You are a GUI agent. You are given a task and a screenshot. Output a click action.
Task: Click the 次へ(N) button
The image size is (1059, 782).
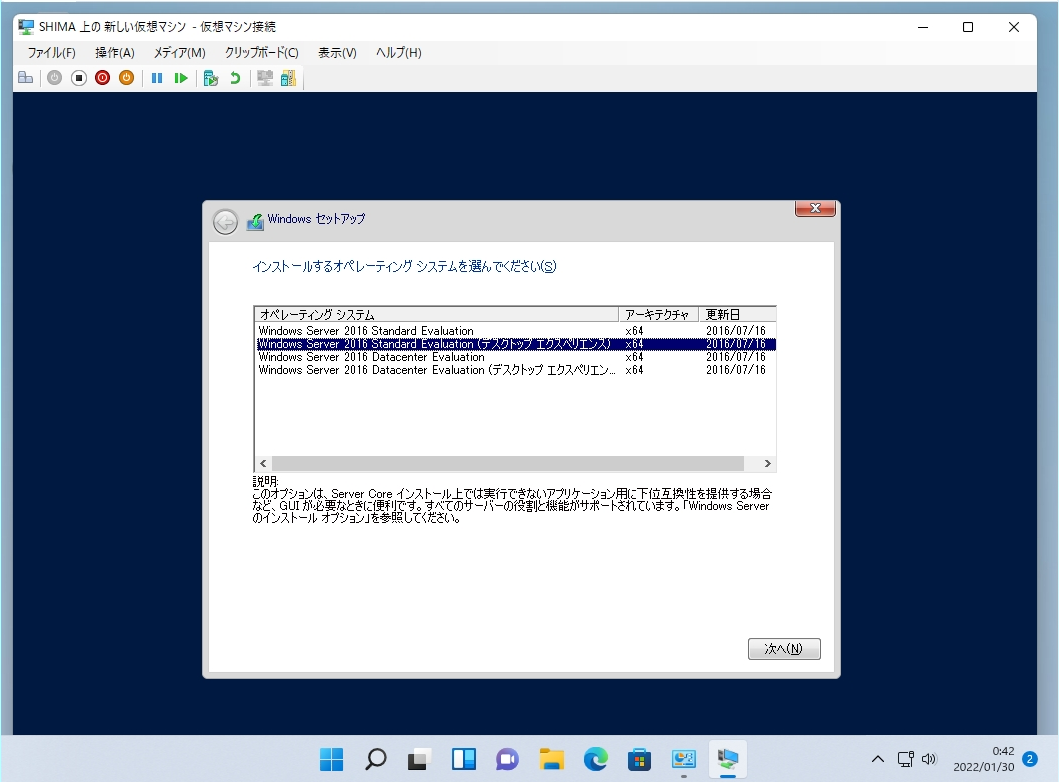[784, 649]
